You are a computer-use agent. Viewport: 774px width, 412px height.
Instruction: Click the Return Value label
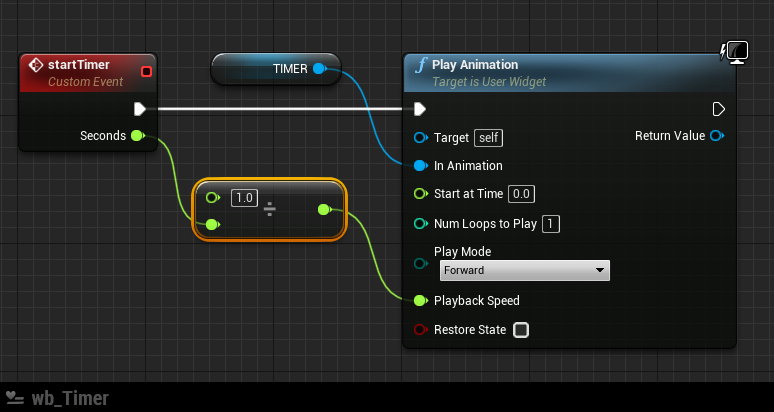(x=670, y=136)
